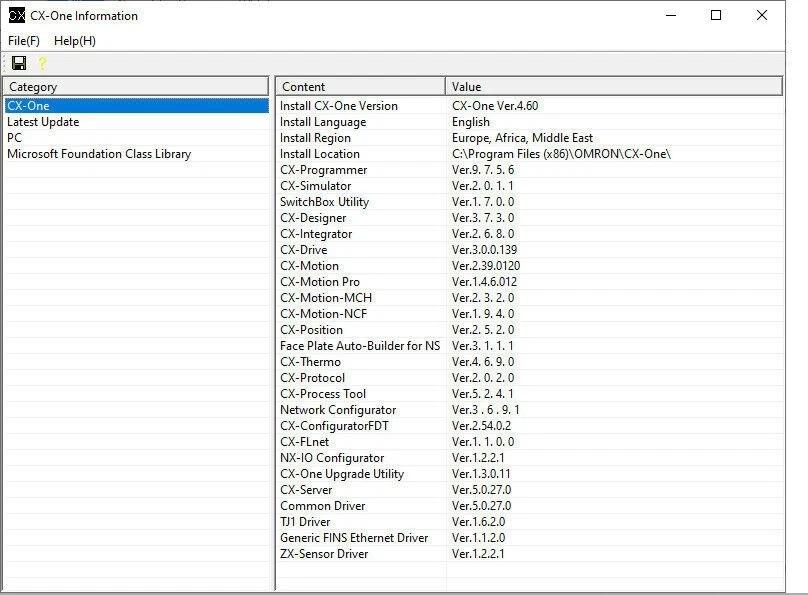Image resolution: width=808 pixels, height=595 pixels.
Task: Select the Install CX-One Version row
Action: coord(338,106)
